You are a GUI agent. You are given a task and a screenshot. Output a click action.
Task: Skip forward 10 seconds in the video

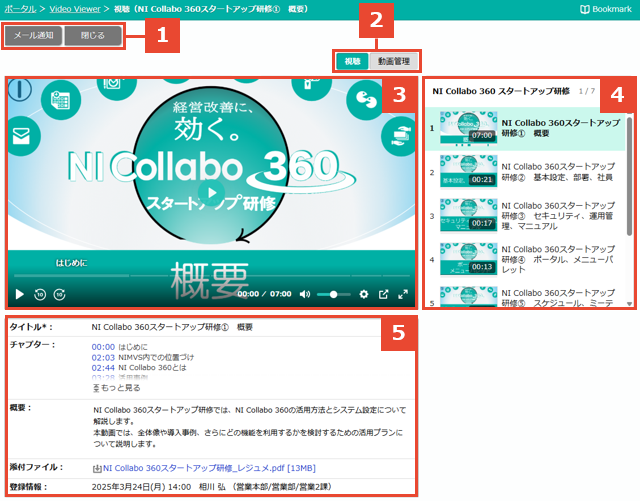click(60, 294)
